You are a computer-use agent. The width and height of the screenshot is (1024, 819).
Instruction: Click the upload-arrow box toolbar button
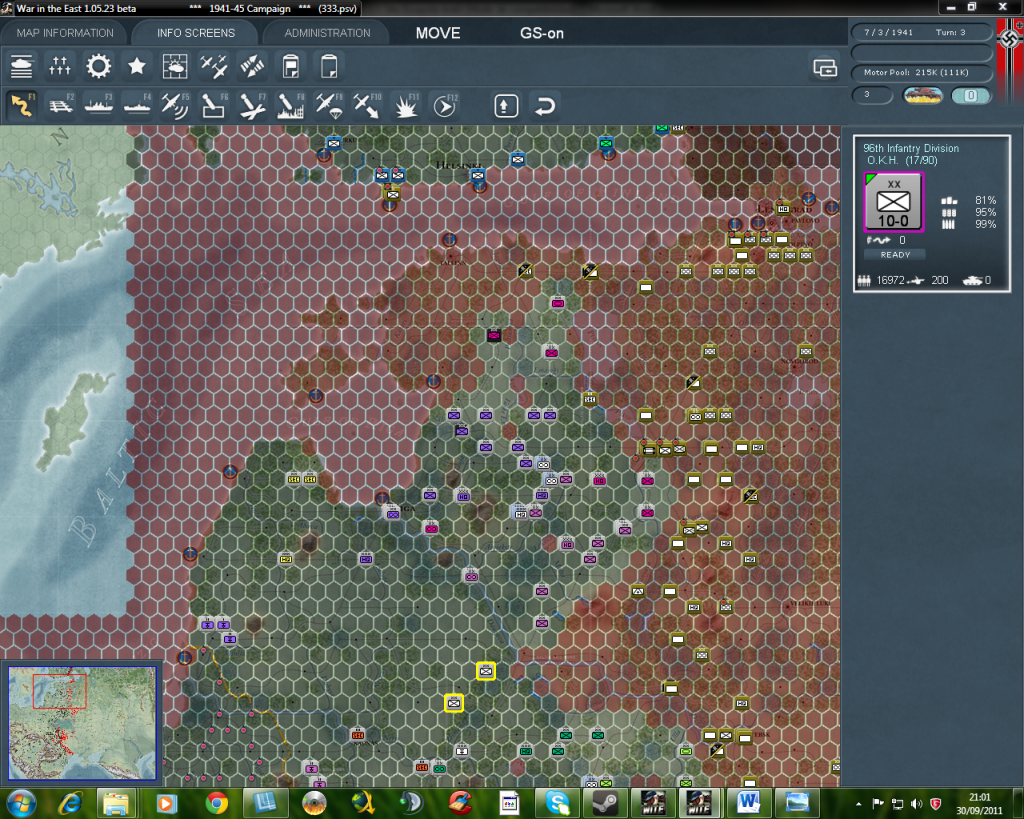pyautogui.click(x=506, y=106)
